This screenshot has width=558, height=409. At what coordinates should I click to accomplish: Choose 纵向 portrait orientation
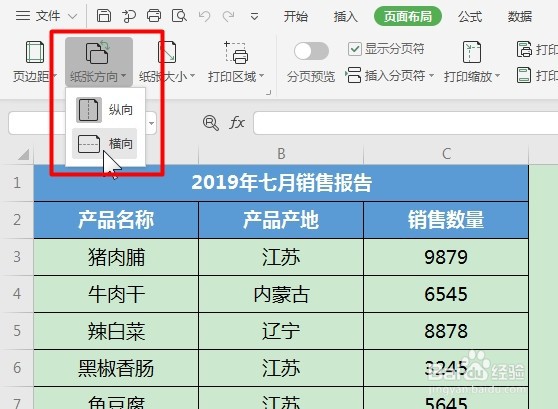click(105, 110)
